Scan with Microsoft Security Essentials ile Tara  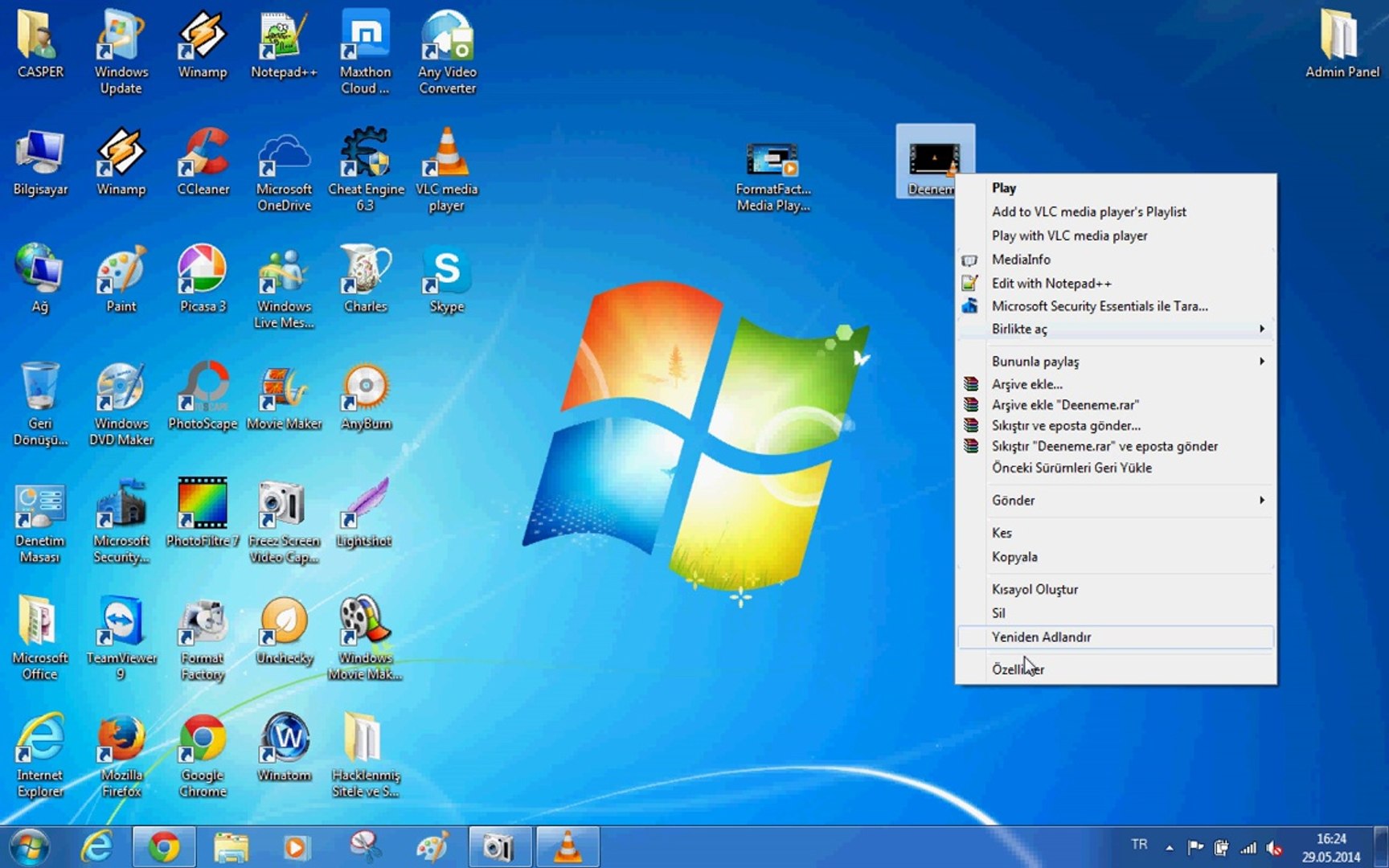[1116, 306]
